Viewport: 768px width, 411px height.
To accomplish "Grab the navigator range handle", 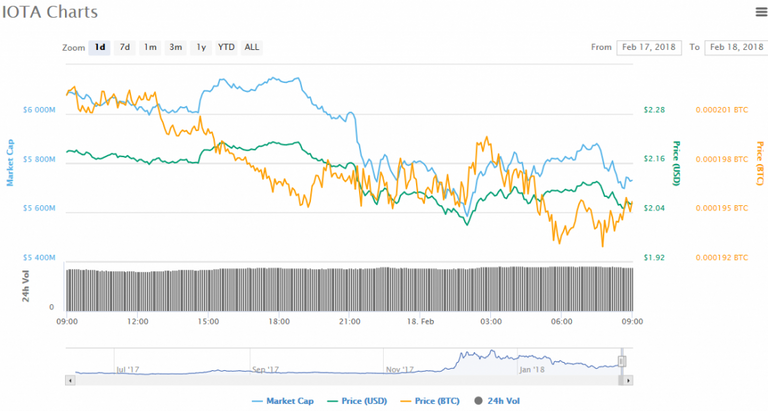I will [x=622, y=362].
